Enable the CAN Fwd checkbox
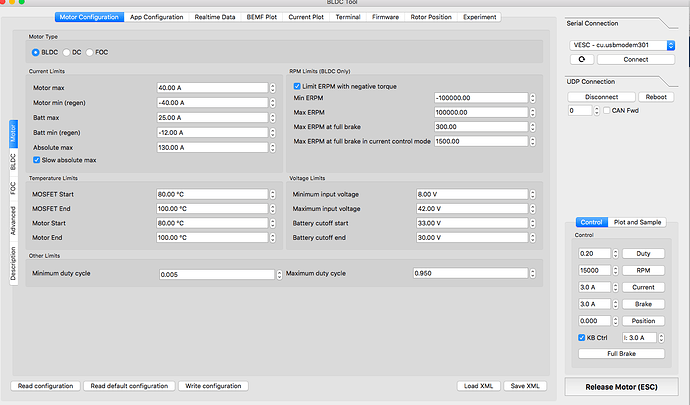The width and height of the screenshot is (690, 405). point(603,111)
